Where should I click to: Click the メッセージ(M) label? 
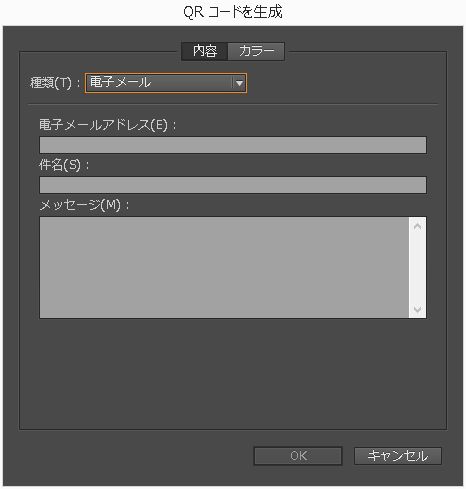tap(84, 205)
